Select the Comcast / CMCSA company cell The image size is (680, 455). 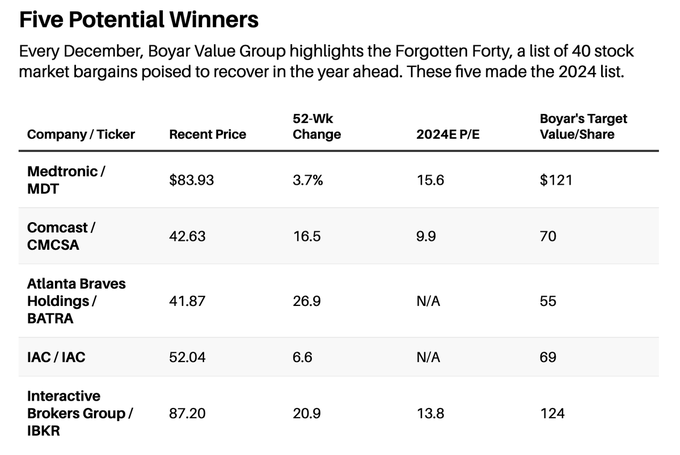pos(61,236)
